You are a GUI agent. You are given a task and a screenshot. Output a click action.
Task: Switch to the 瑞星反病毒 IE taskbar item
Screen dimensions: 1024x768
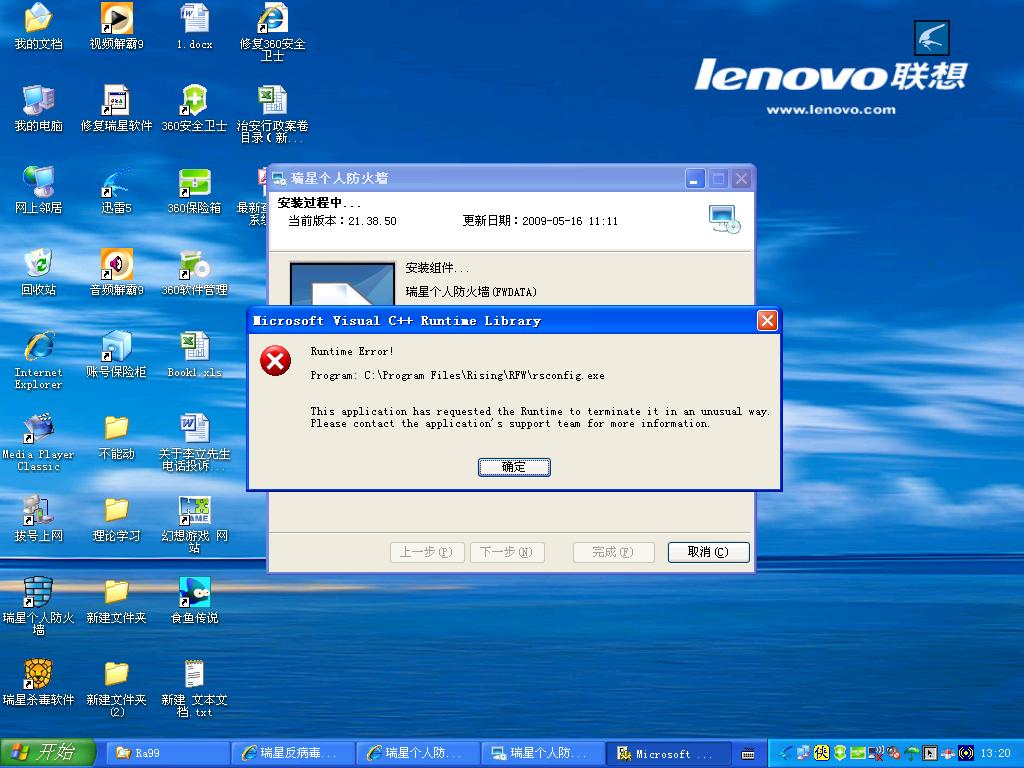[x=293, y=754]
